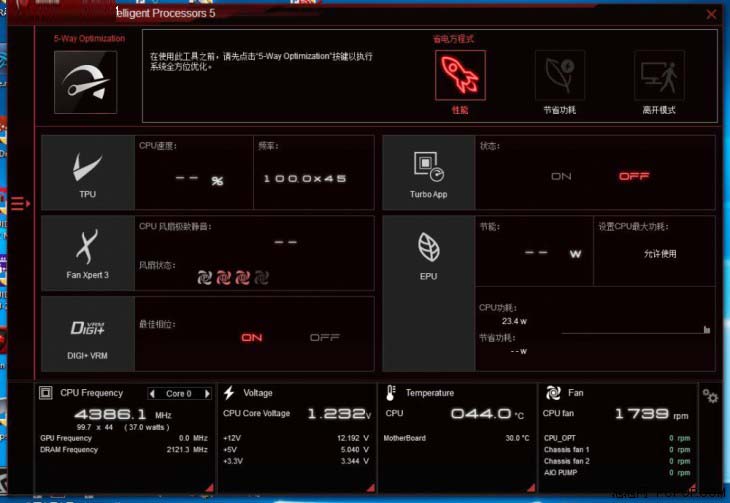The width and height of the screenshot is (730, 503).
Task: Open the TPU panel
Action: click(x=88, y=173)
